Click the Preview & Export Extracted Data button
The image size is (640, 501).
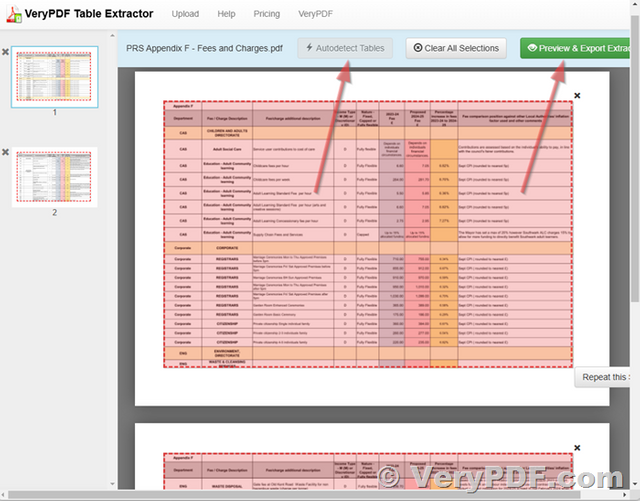pyautogui.click(x=575, y=48)
